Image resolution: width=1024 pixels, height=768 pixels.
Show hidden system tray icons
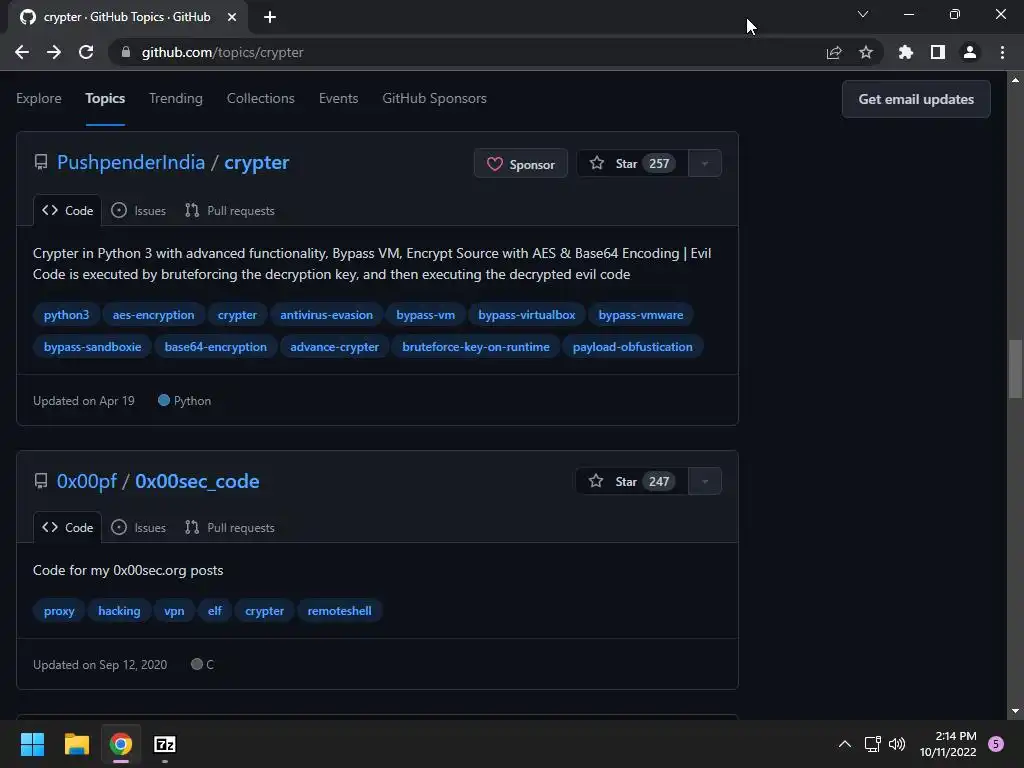click(844, 744)
